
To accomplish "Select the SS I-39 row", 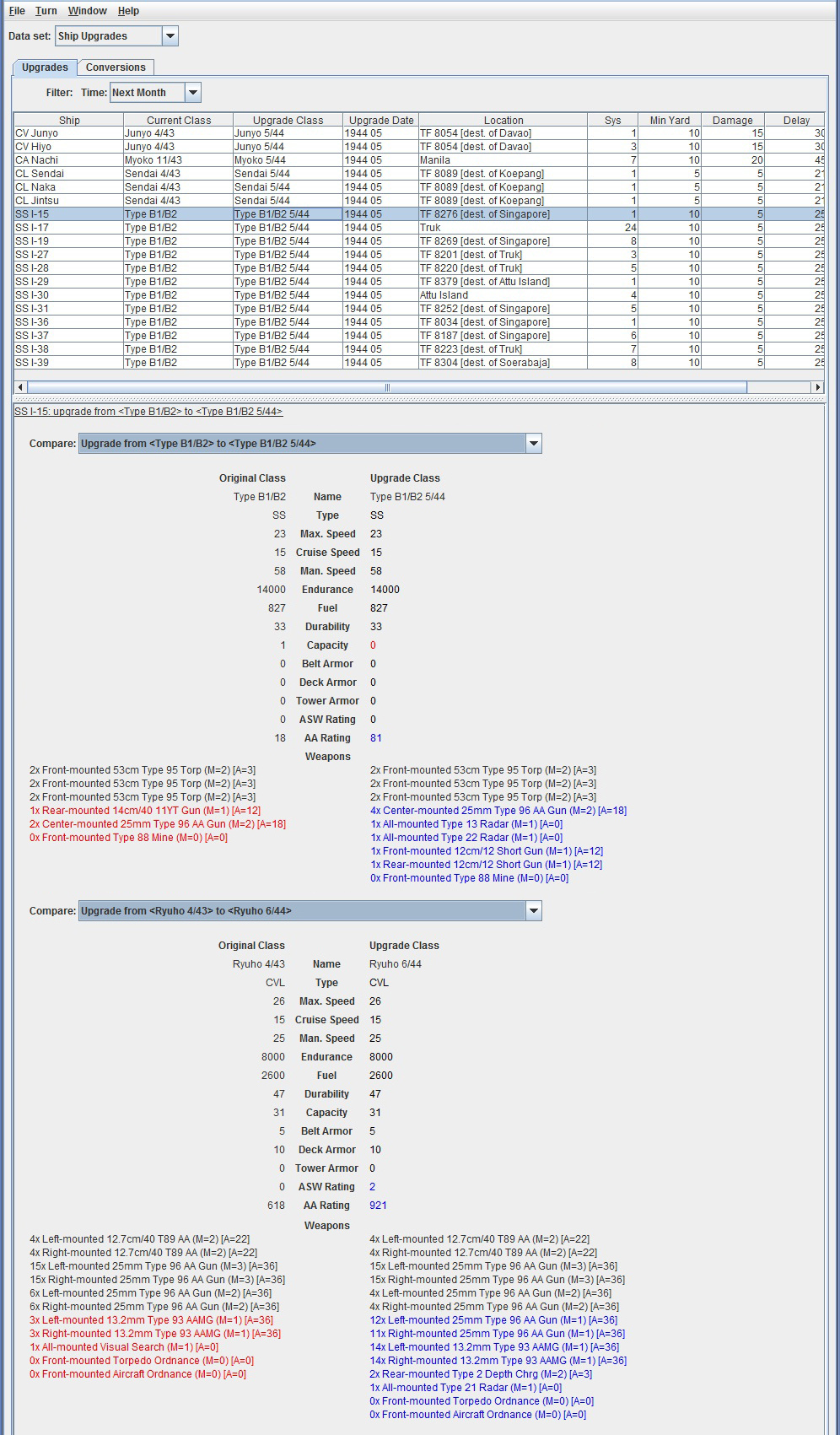I will (x=419, y=363).
